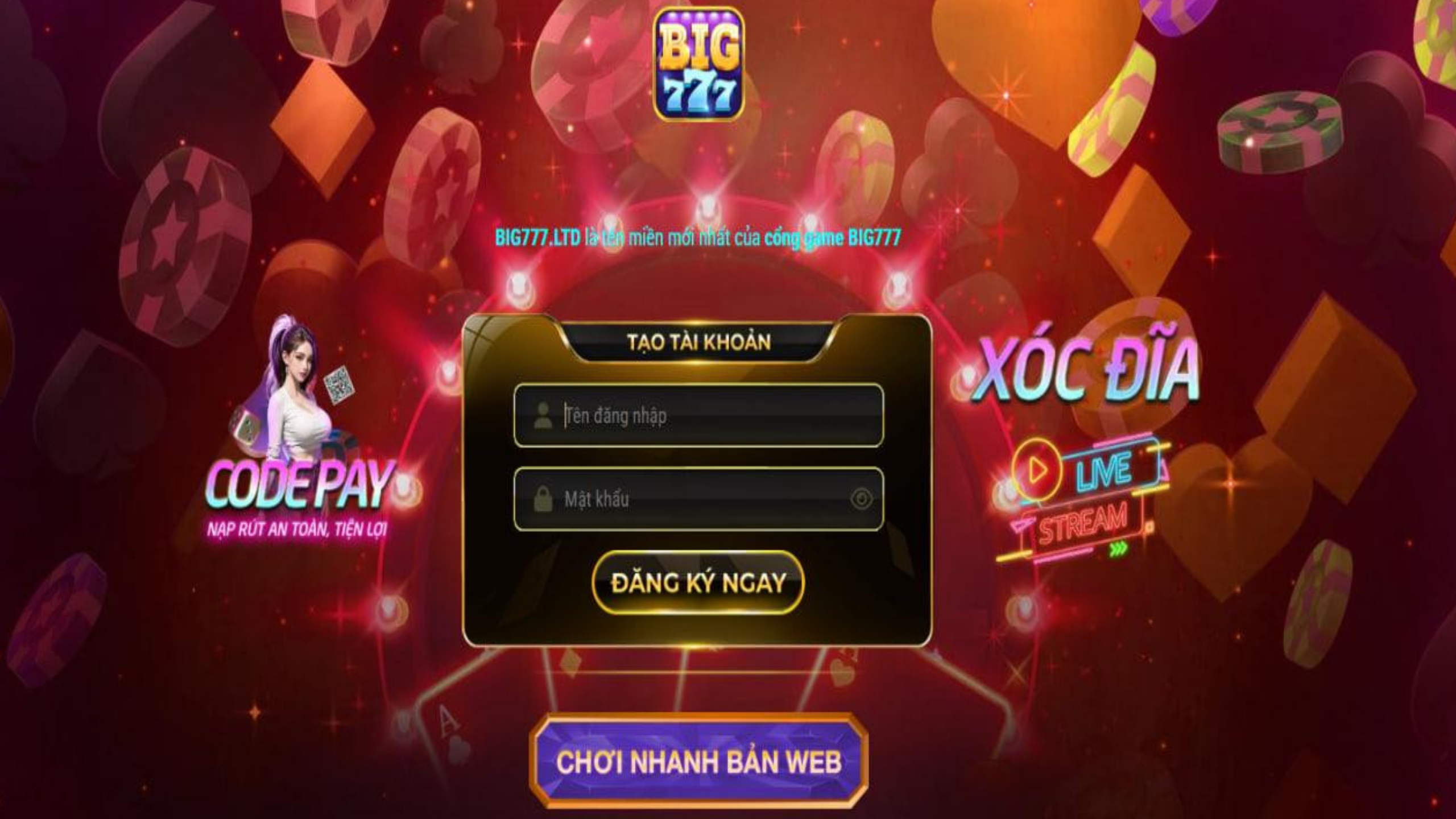Click the neon arrows below STREAM sign
The image size is (1456, 819).
coord(1119,548)
